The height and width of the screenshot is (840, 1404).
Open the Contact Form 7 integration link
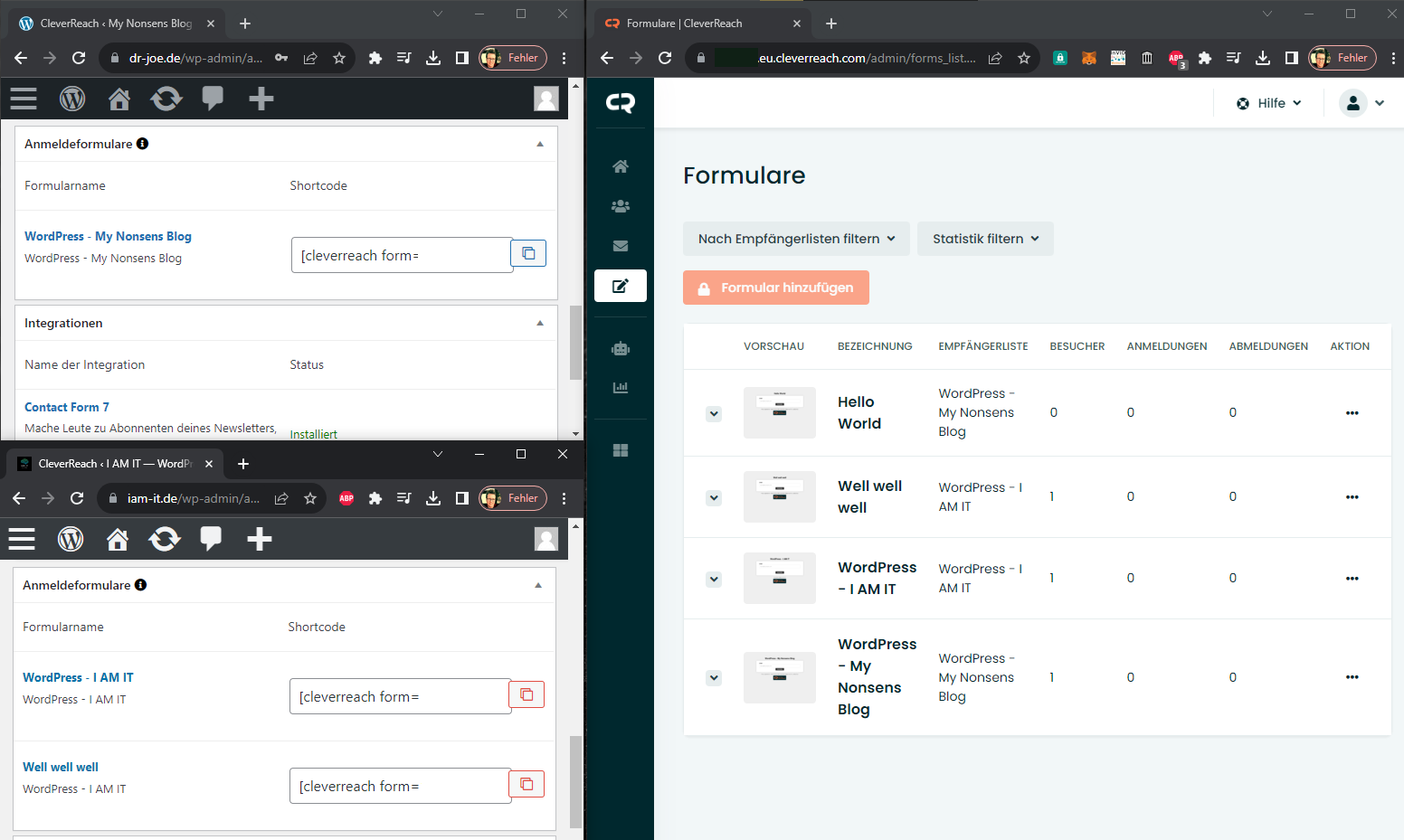point(67,407)
